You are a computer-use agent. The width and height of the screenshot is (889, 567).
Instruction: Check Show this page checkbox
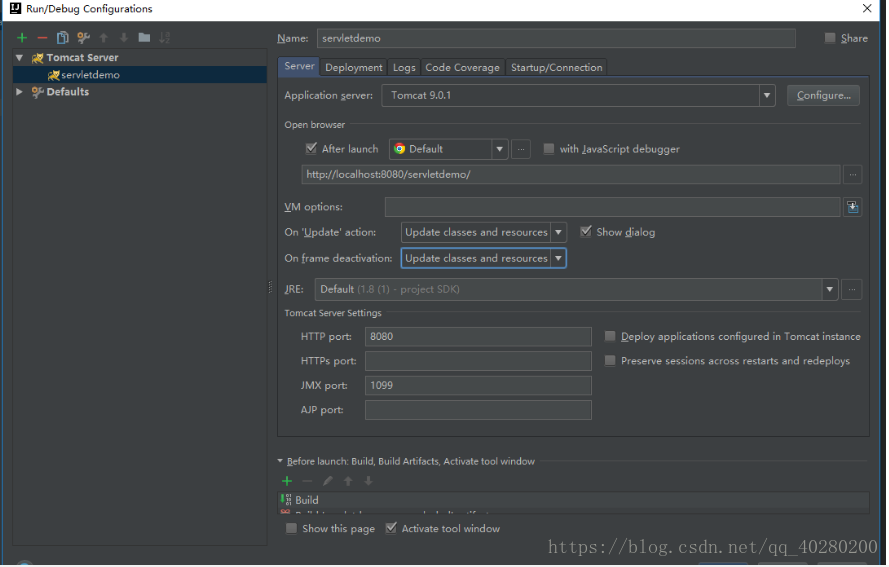click(291, 528)
